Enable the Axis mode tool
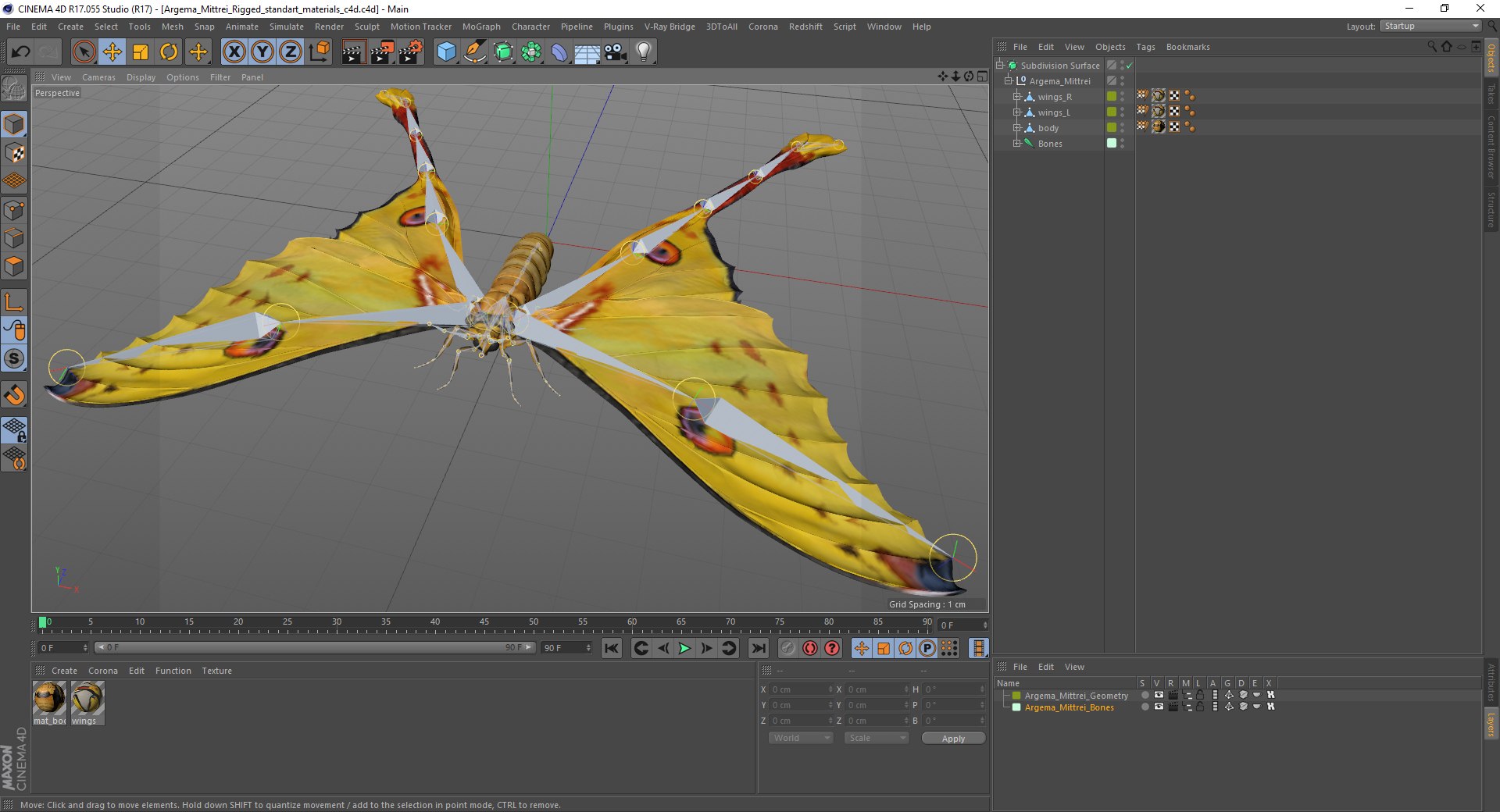1500x812 pixels. click(14, 302)
